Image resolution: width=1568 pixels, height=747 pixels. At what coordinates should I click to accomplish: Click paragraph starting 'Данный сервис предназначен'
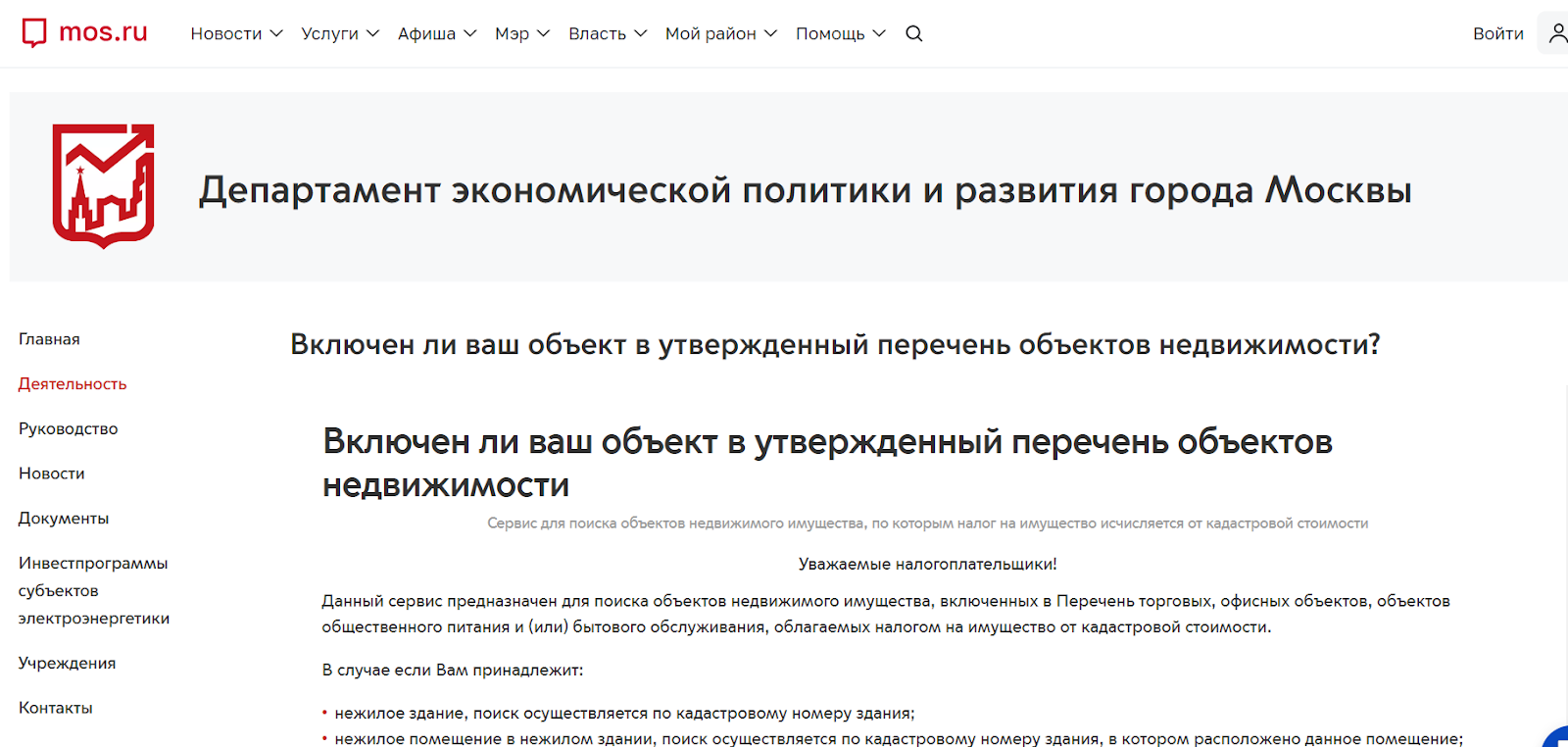click(886, 614)
